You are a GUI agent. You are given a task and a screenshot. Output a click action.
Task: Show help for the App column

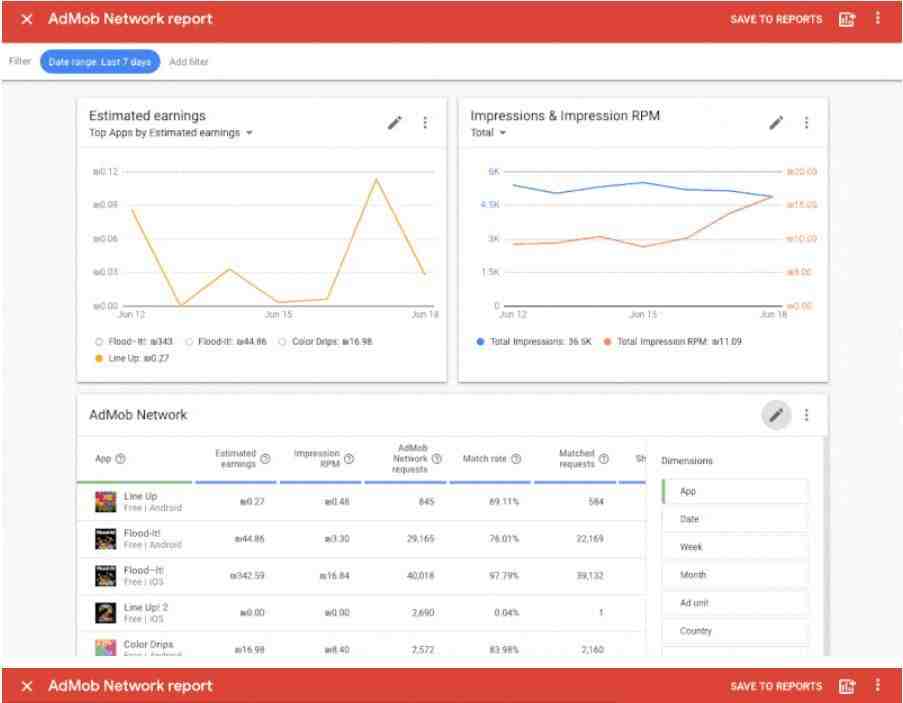pyautogui.click(x=120, y=459)
